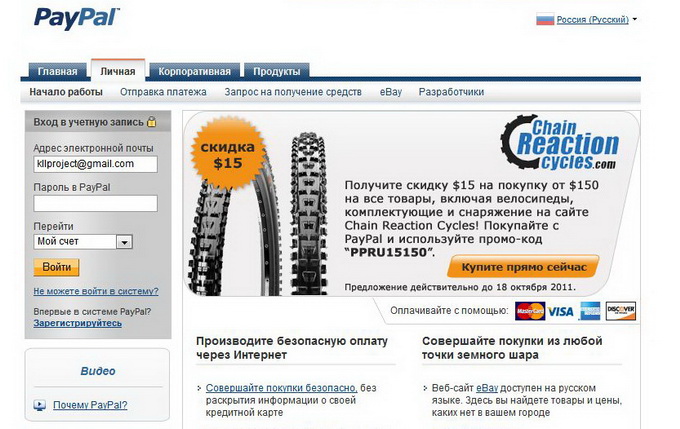Click the Russian flag icon
680x429 pixels.
coord(545,20)
